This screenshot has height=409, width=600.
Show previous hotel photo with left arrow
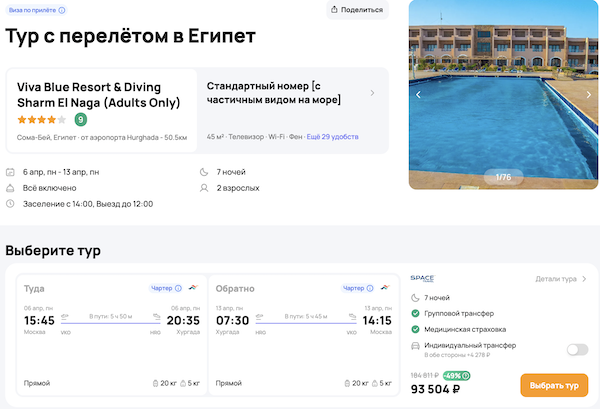[419, 95]
